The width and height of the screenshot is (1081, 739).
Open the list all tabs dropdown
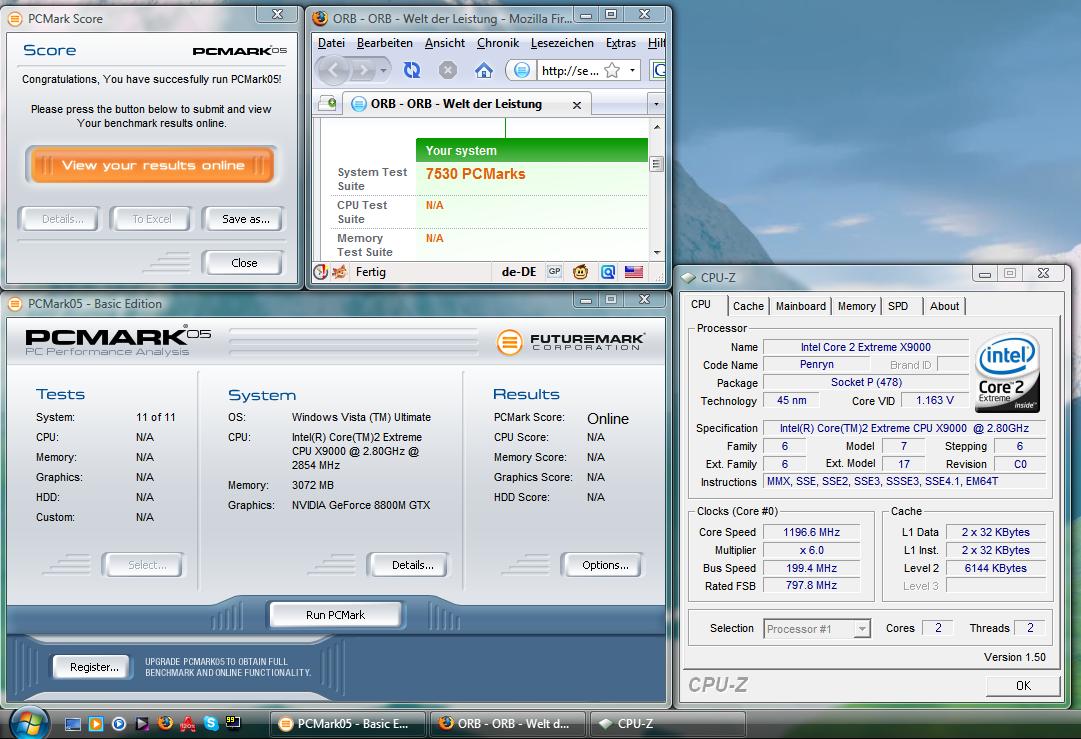656,104
